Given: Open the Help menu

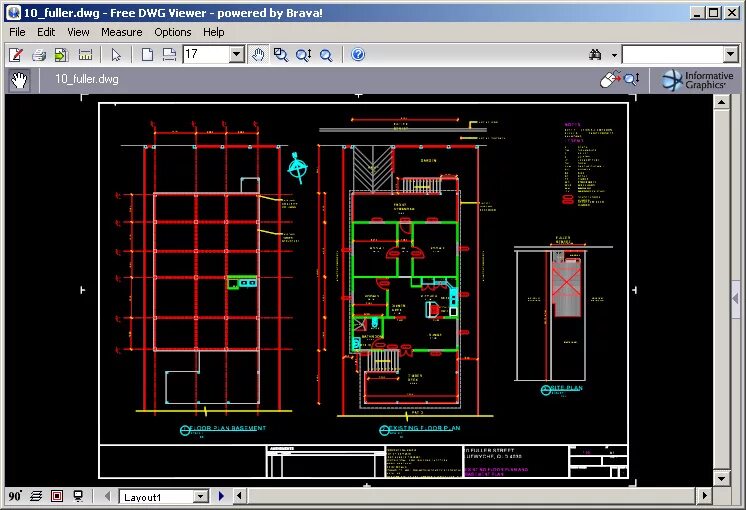Looking at the screenshot, I should [x=214, y=32].
